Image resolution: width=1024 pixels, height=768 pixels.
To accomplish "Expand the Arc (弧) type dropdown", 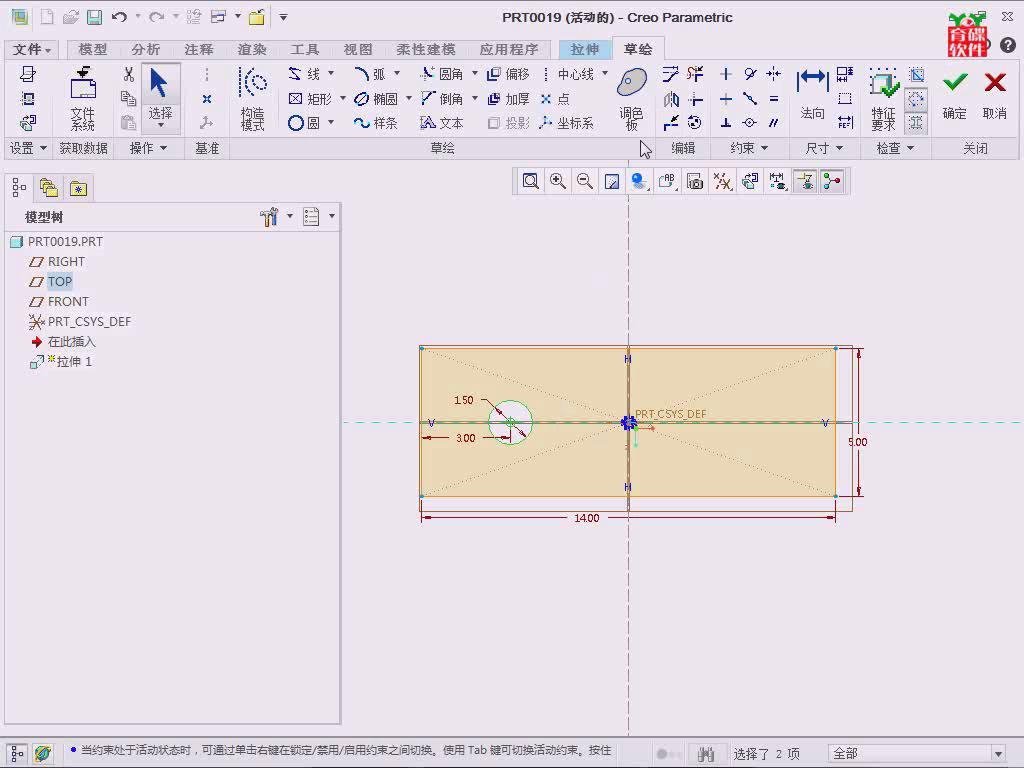I will [x=397, y=74].
